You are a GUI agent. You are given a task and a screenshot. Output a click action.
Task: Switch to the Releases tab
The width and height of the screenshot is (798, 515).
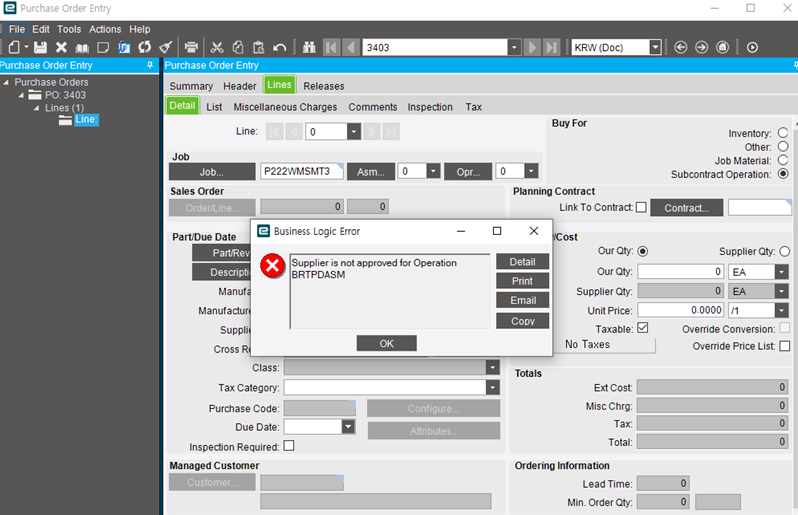point(324,86)
